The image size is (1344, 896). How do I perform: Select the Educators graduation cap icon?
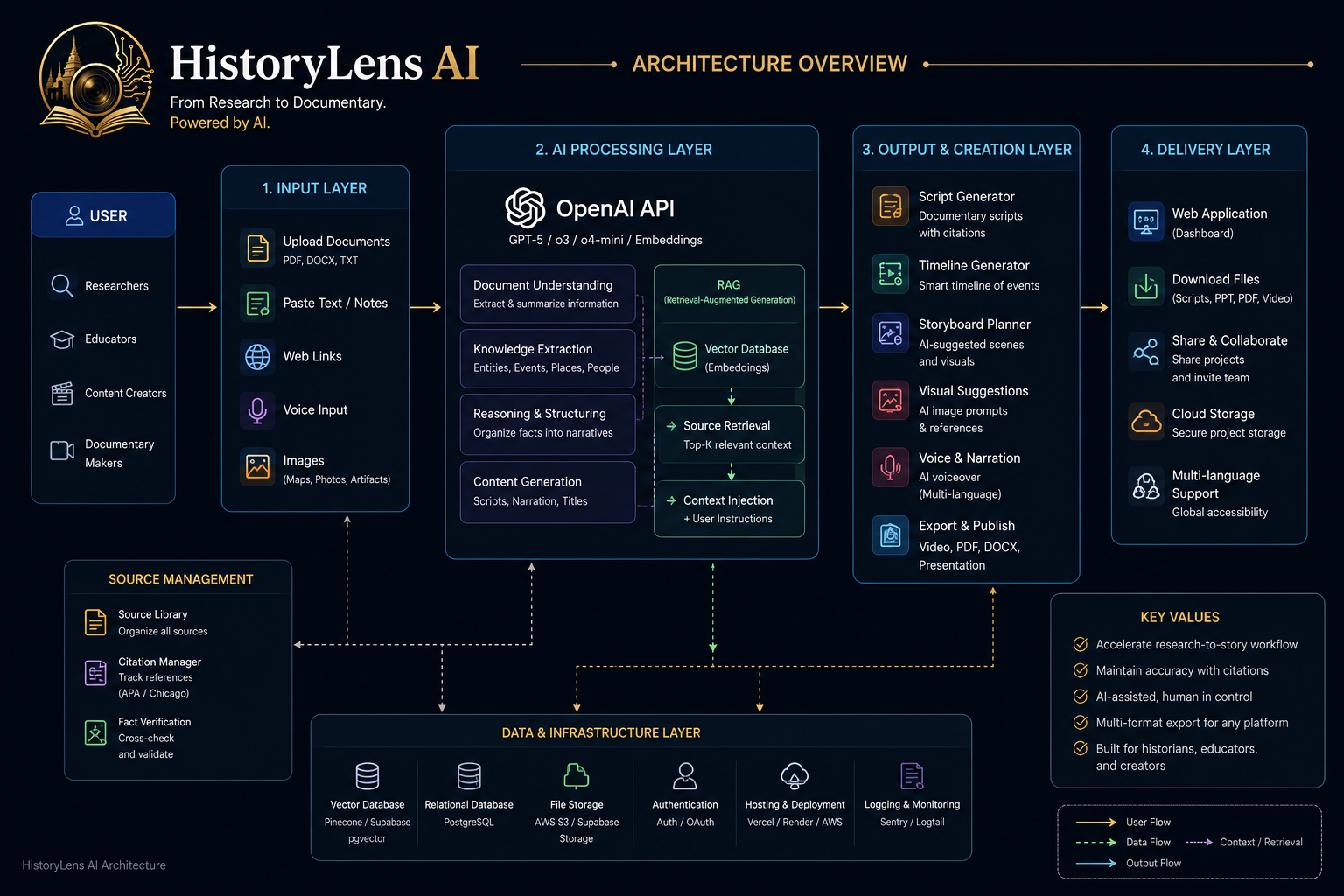(x=61, y=339)
